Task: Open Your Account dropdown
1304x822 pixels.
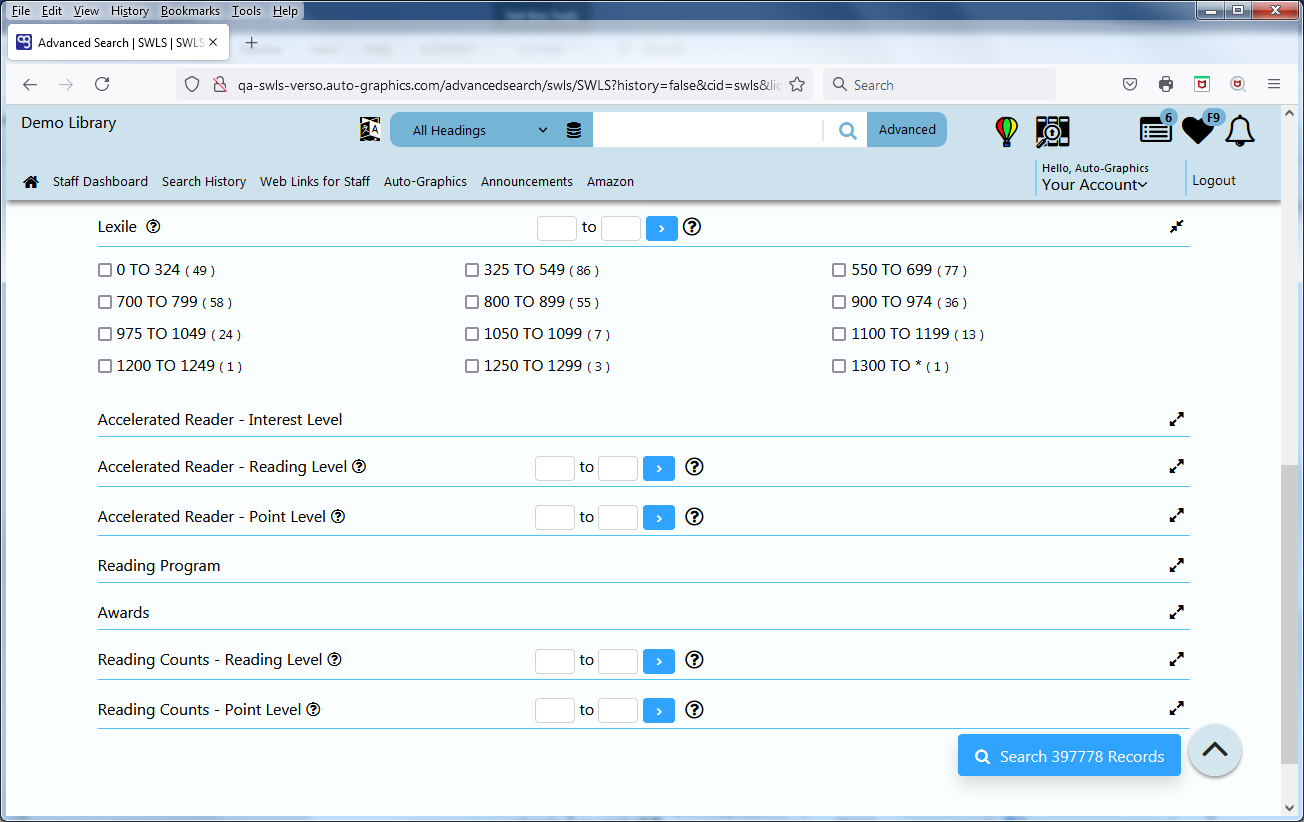Action: click(x=1094, y=185)
